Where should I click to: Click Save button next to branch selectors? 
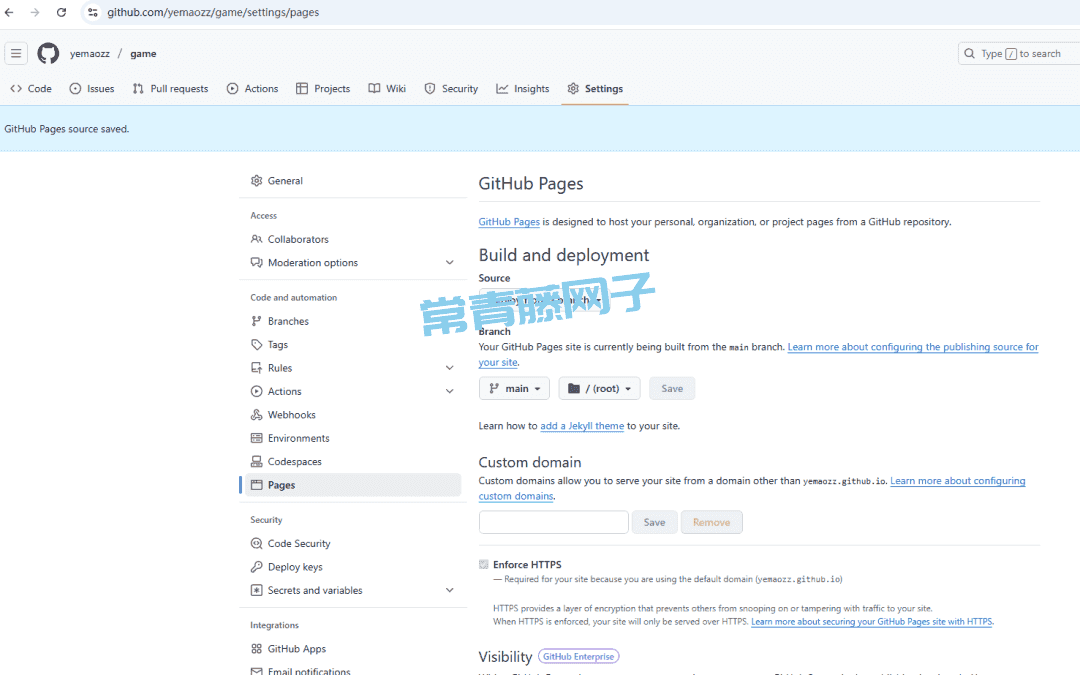(672, 388)
